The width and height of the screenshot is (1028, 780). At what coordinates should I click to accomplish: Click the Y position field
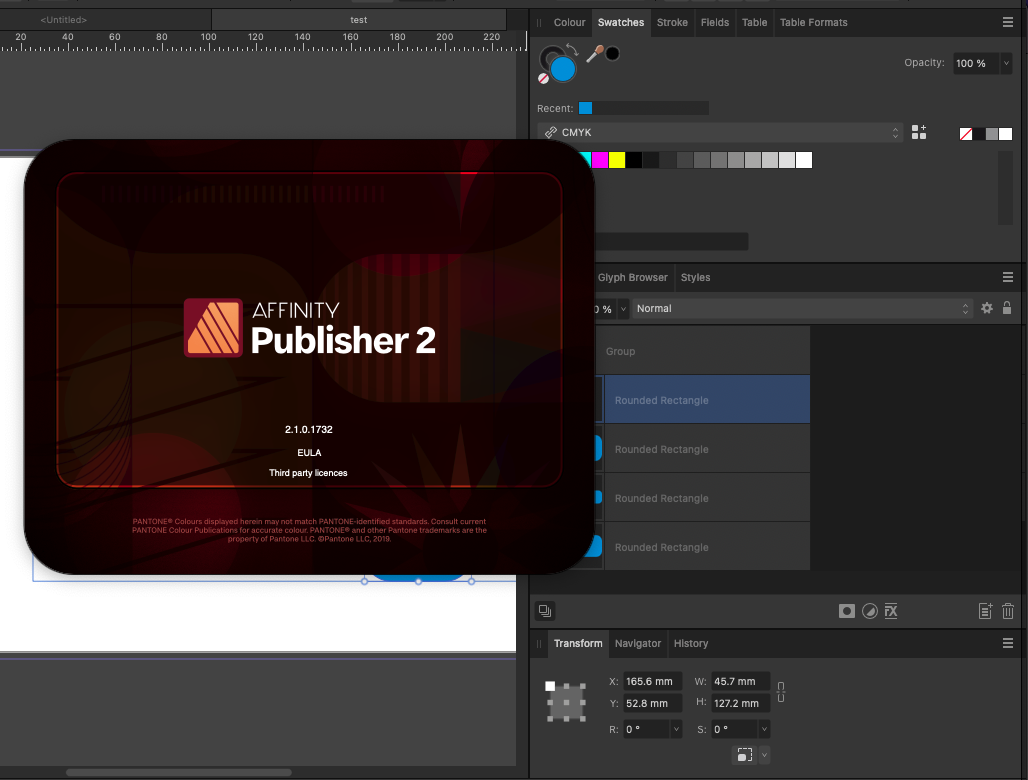click(x=652, y=703)
